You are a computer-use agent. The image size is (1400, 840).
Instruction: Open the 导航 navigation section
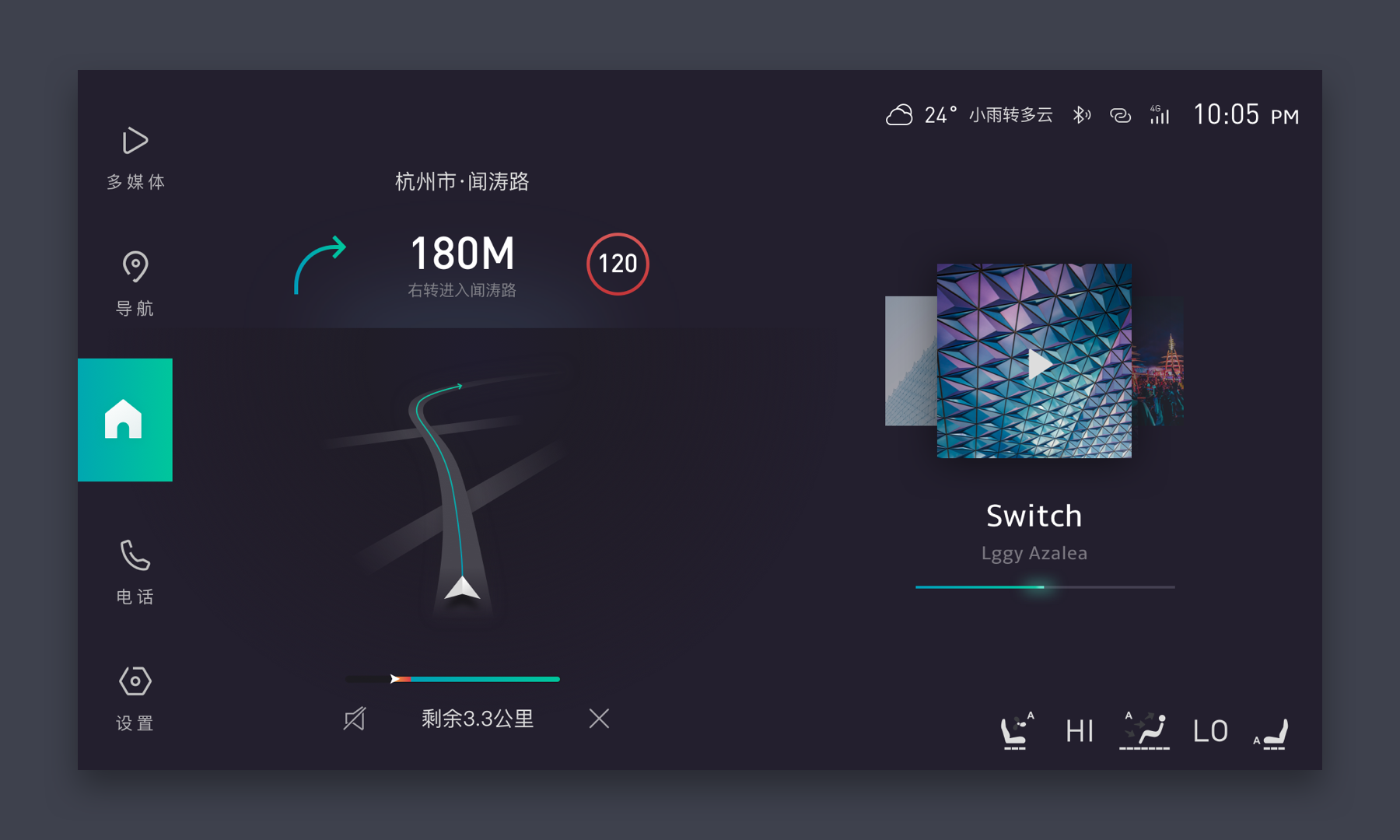[135, 283]
